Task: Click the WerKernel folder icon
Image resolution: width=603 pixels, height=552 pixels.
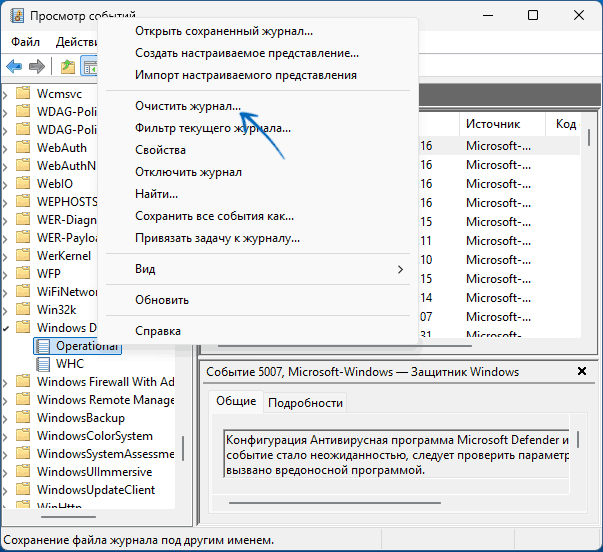Action: (23, 255)
